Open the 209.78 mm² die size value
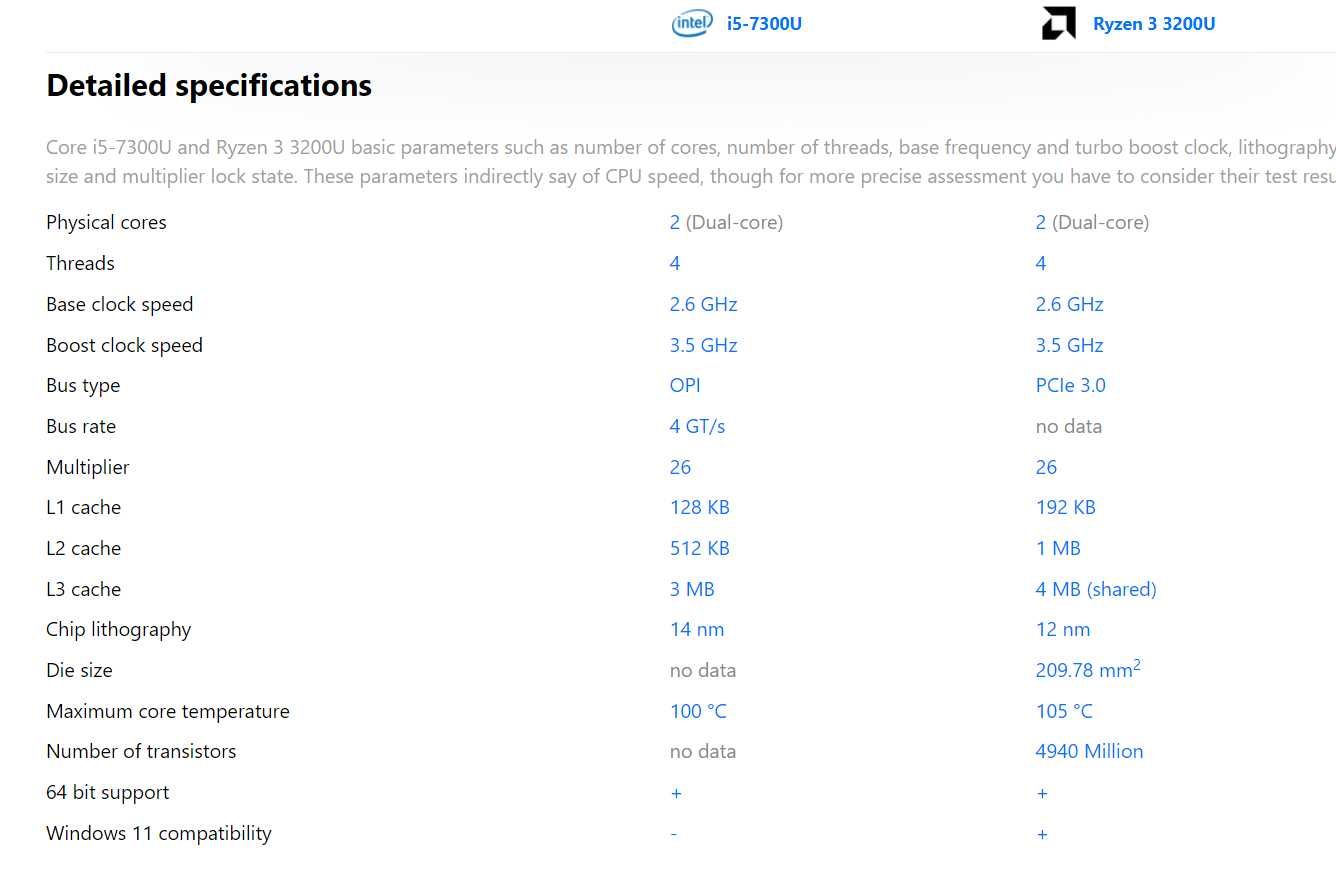This screenshot has height=873, width=1336. (1088, 669)
